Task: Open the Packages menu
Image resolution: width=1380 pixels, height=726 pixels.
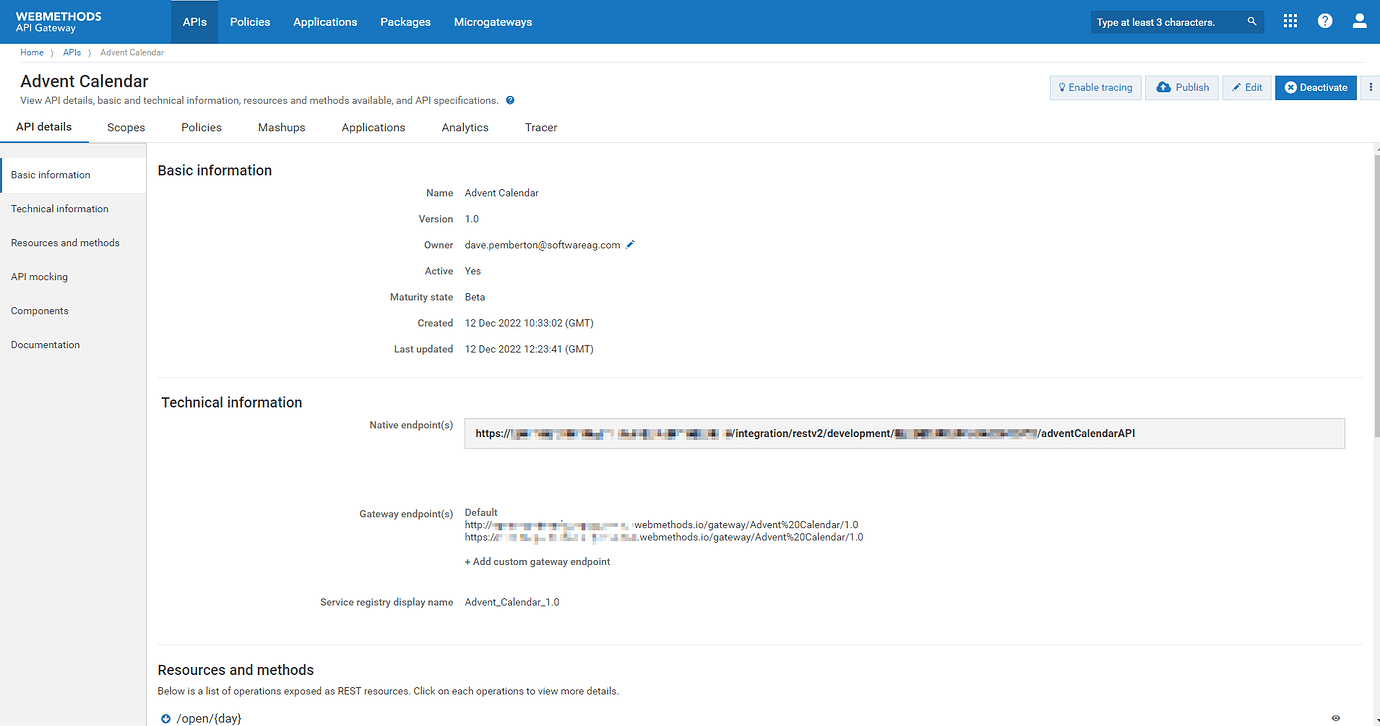Action: 405,22
